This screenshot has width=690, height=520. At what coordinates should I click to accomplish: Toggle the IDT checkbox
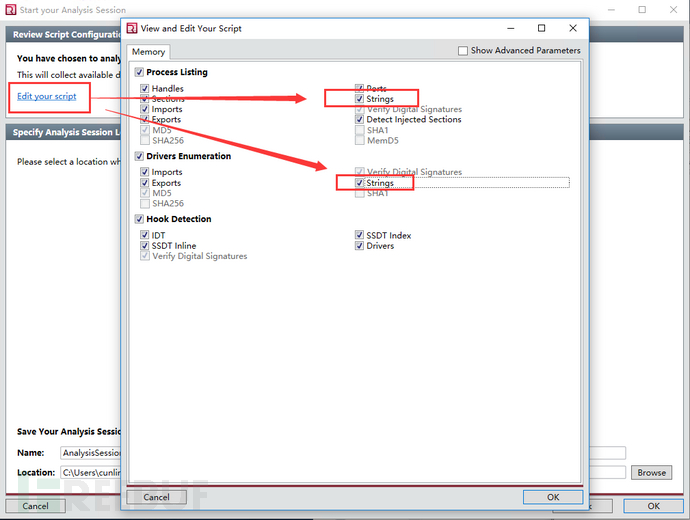click(x=144, y=235)
